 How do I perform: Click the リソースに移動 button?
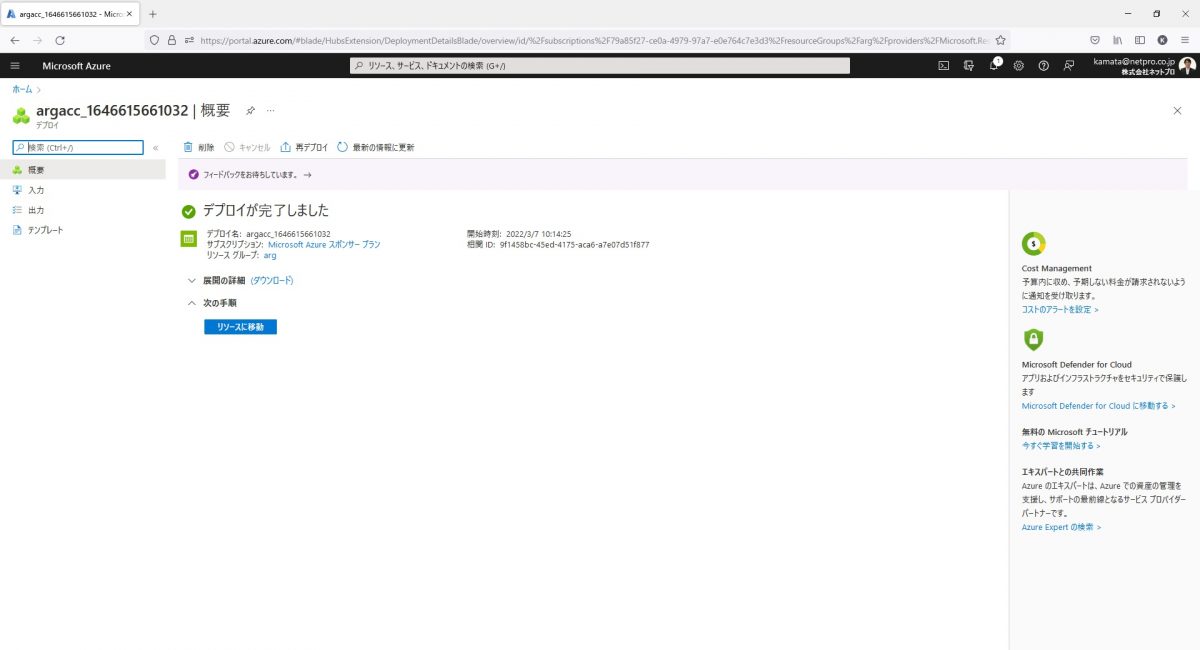point(240,327)
